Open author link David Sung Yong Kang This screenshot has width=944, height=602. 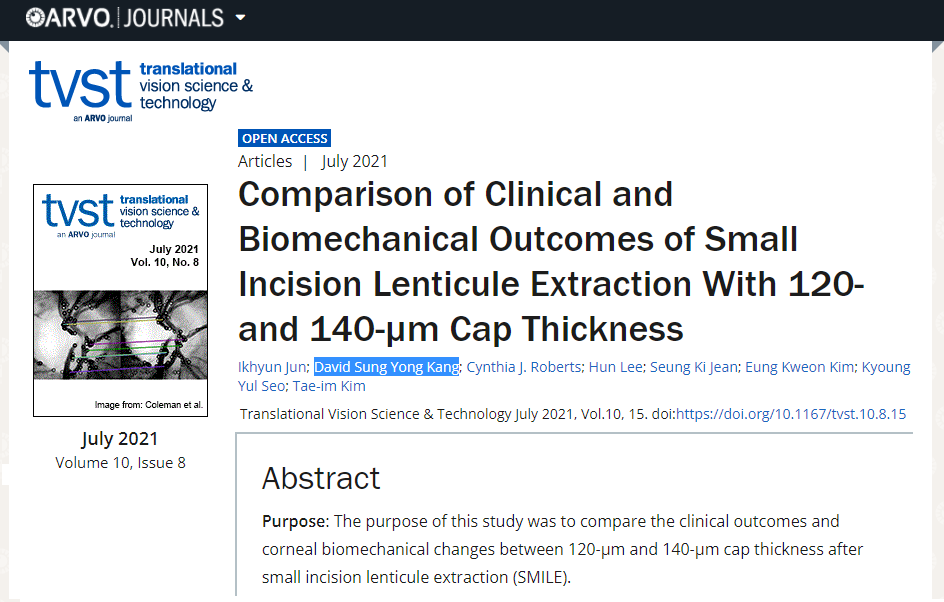(x=386, y=367)
